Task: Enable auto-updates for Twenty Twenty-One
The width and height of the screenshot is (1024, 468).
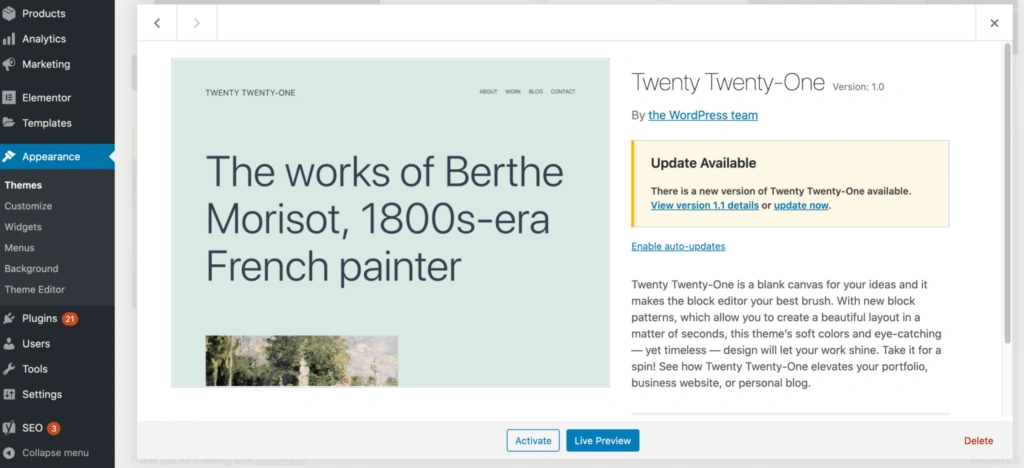Action: point(678,246)
